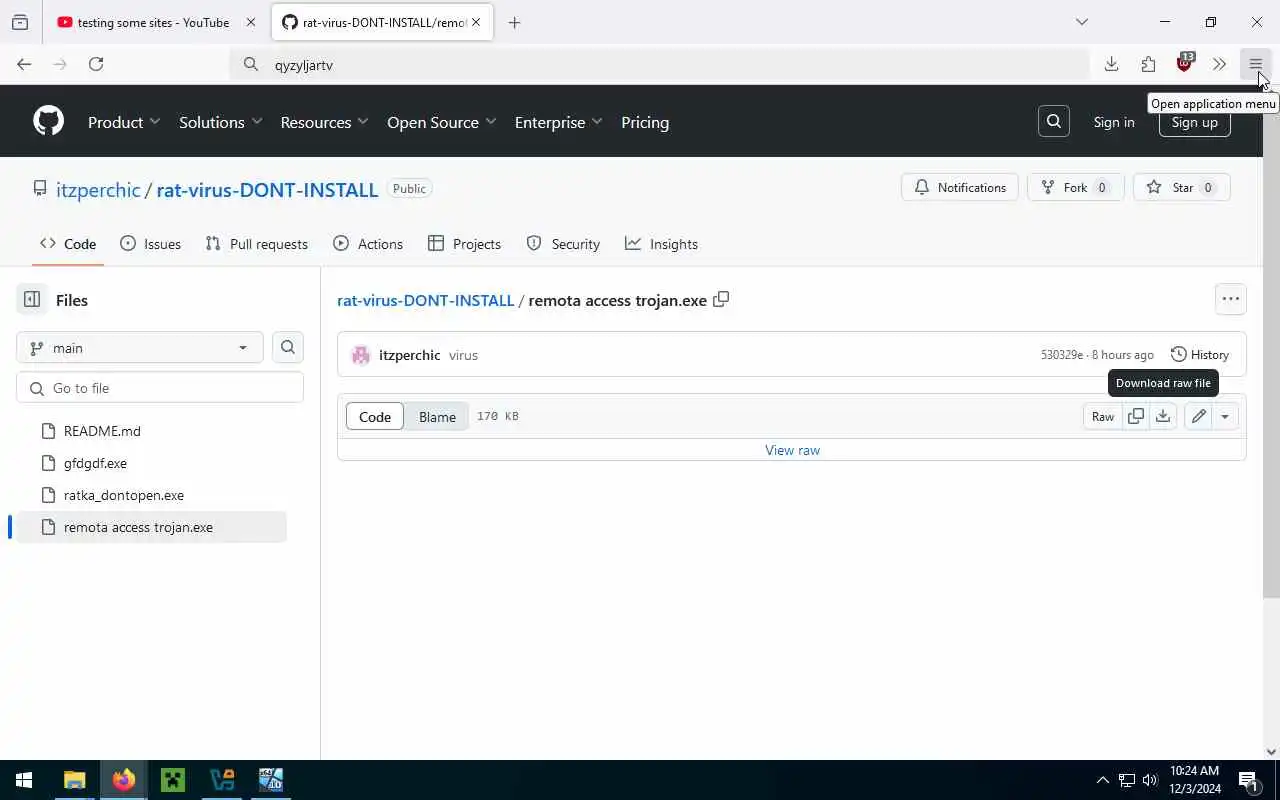Switch to the Insights tab
The image size is (1280, 800).
[661, 244]
